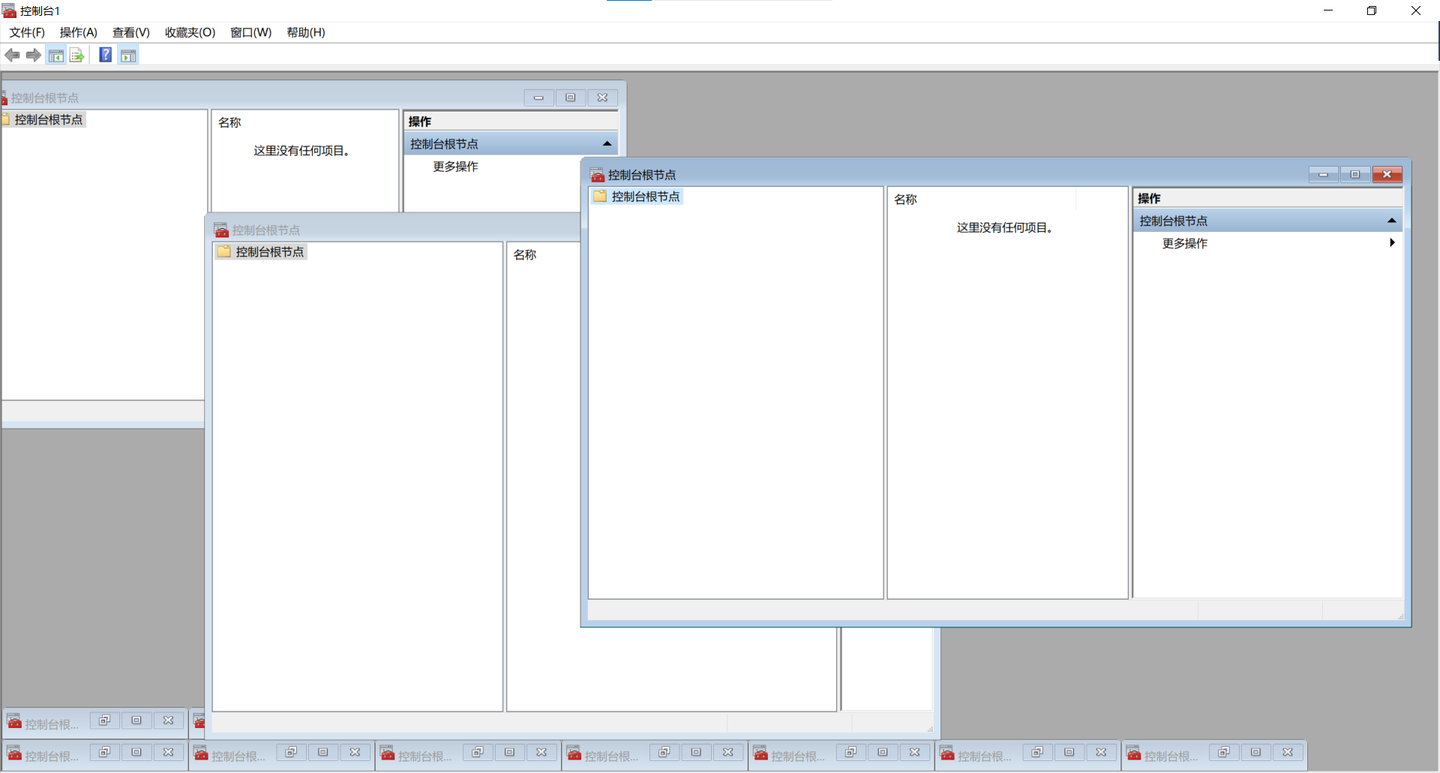The width and height of the screenshot is (1440, 773).
Task: Click the Forward arrow in the toolbar
Action: [x=34, y=55]
